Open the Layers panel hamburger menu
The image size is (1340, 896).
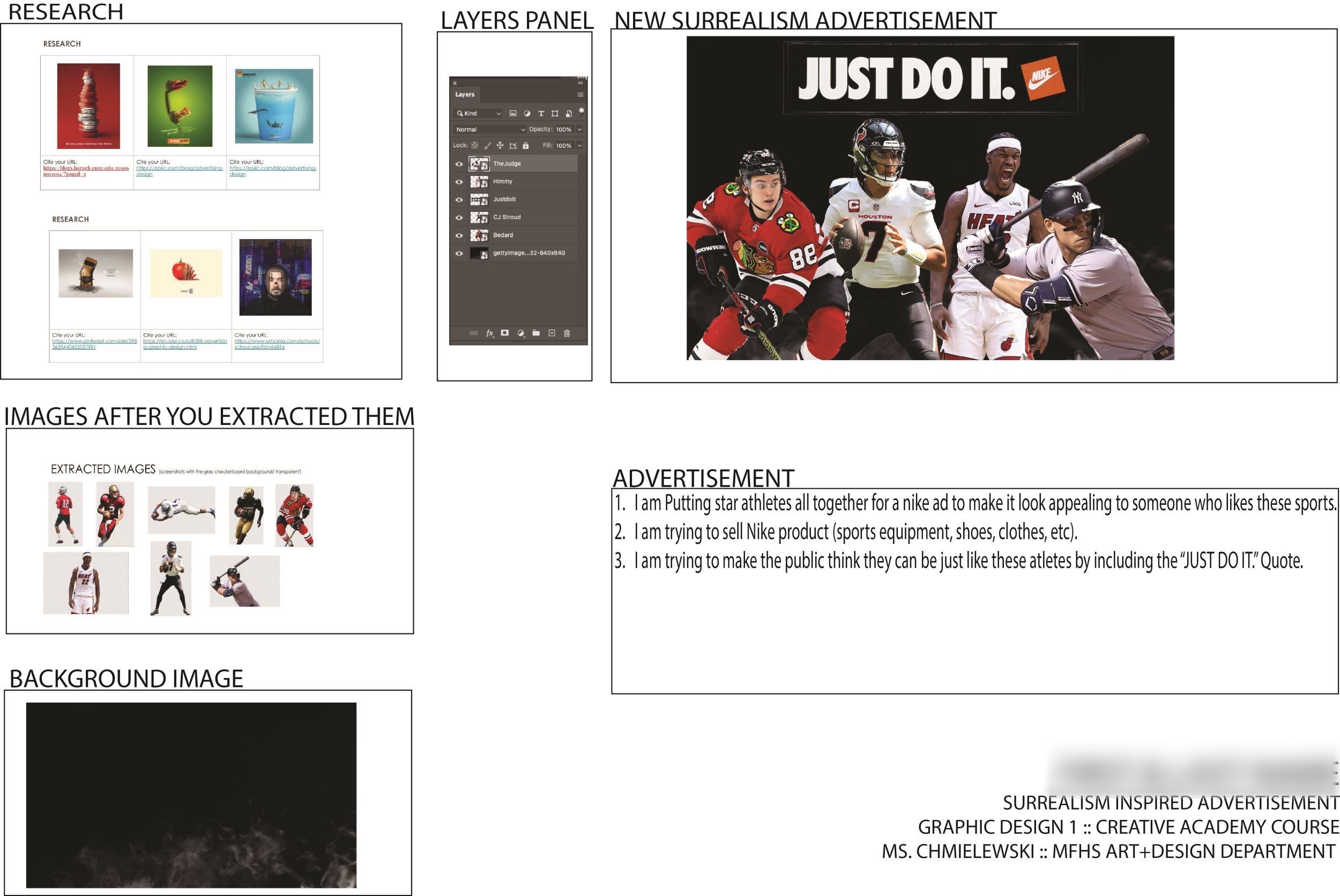(x=580, y=95)
